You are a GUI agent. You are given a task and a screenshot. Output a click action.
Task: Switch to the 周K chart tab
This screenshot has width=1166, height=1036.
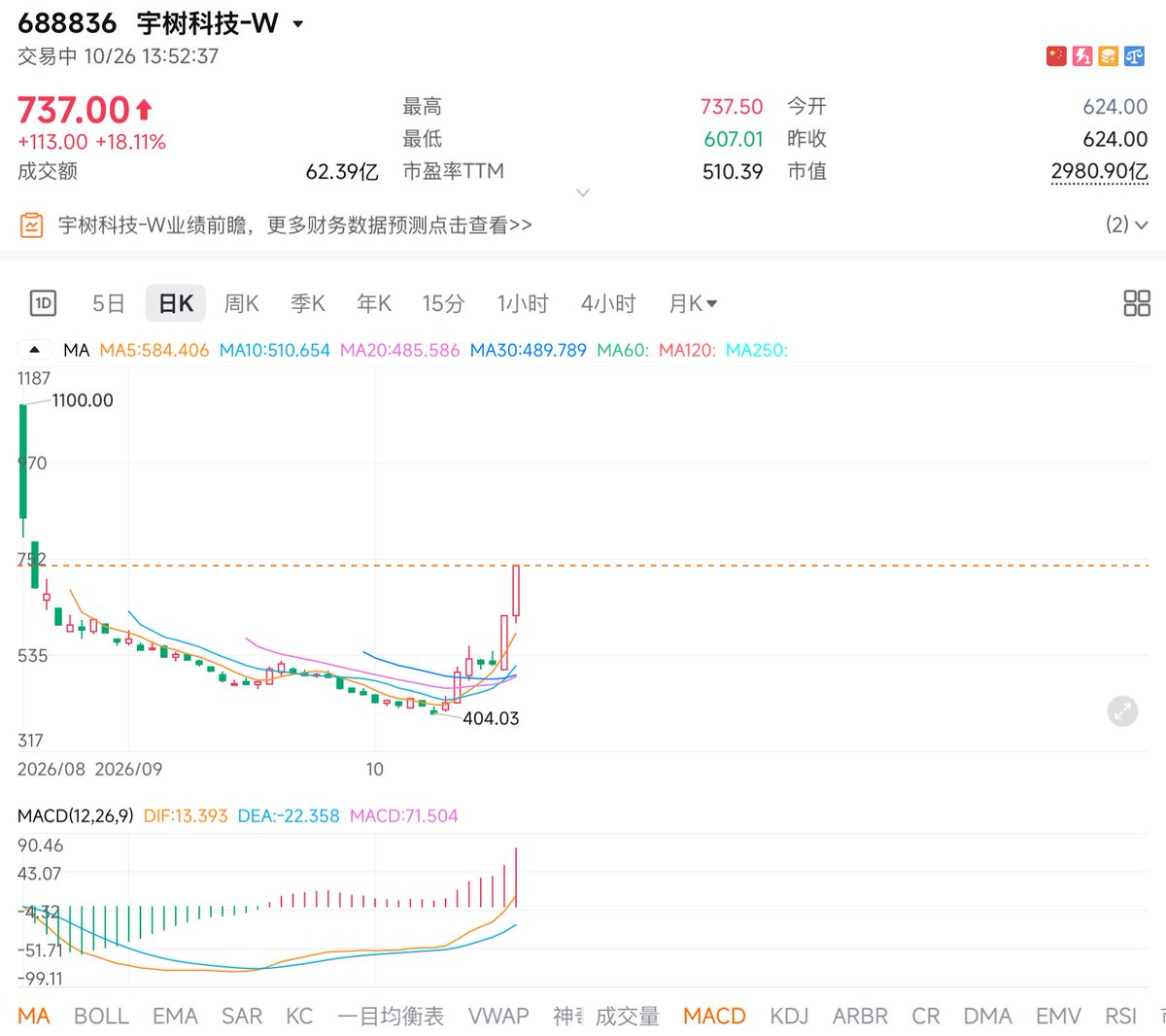(x=242, y=304)
